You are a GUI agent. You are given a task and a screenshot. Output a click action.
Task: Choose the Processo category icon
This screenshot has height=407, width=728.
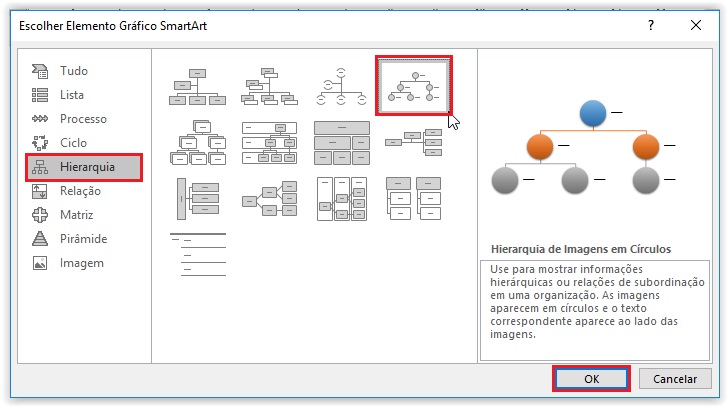tap(40, 119)
